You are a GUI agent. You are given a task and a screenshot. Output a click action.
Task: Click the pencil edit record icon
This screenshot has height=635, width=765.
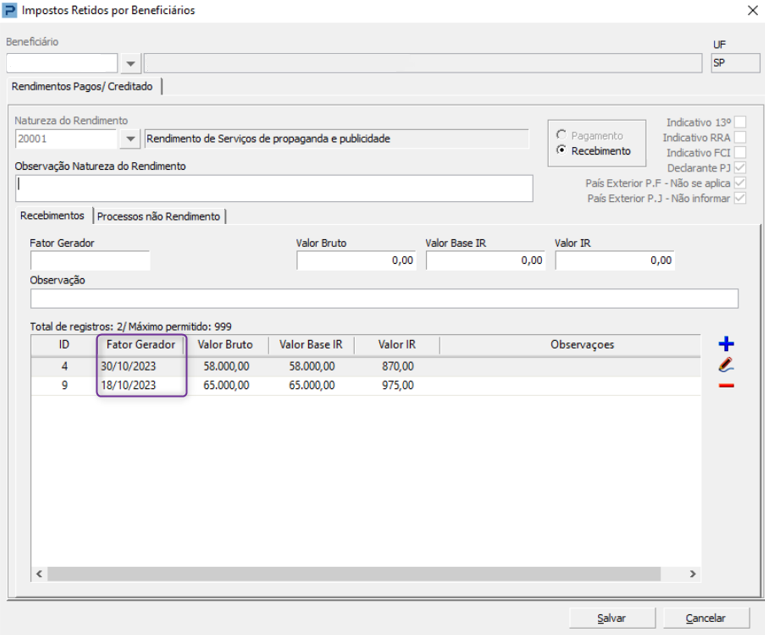click(726, 366)
